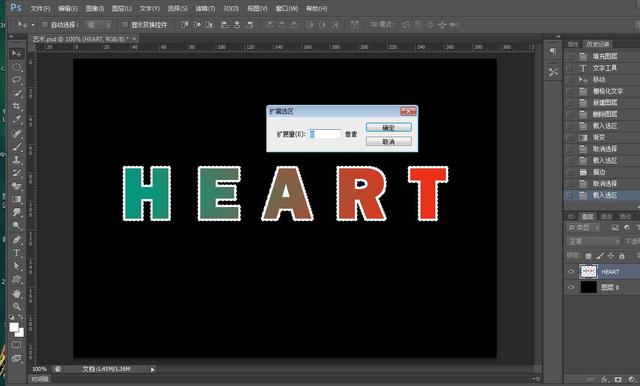This screenshot has width=640, height=386.
Task: Select the Elliptical Marquee tool
Action: click(16, 67)
